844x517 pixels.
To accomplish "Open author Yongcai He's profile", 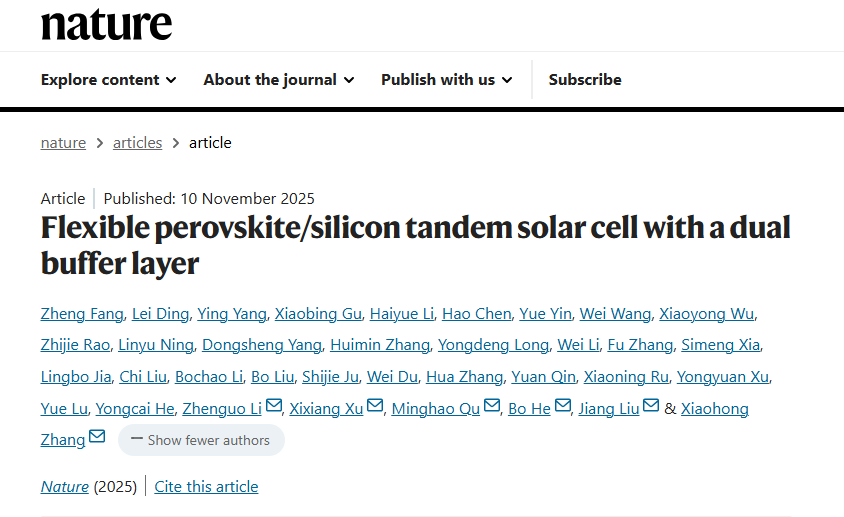I will pyautogui.click(x=133, y=409).
